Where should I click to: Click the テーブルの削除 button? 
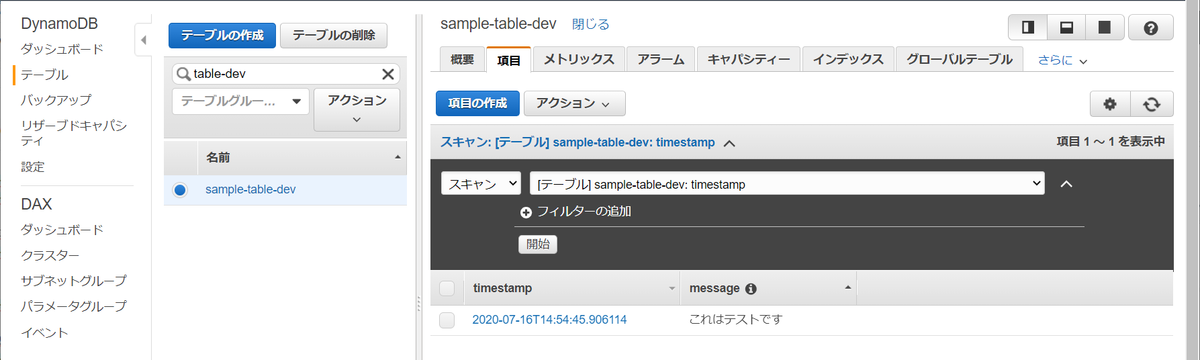(334, 35)
